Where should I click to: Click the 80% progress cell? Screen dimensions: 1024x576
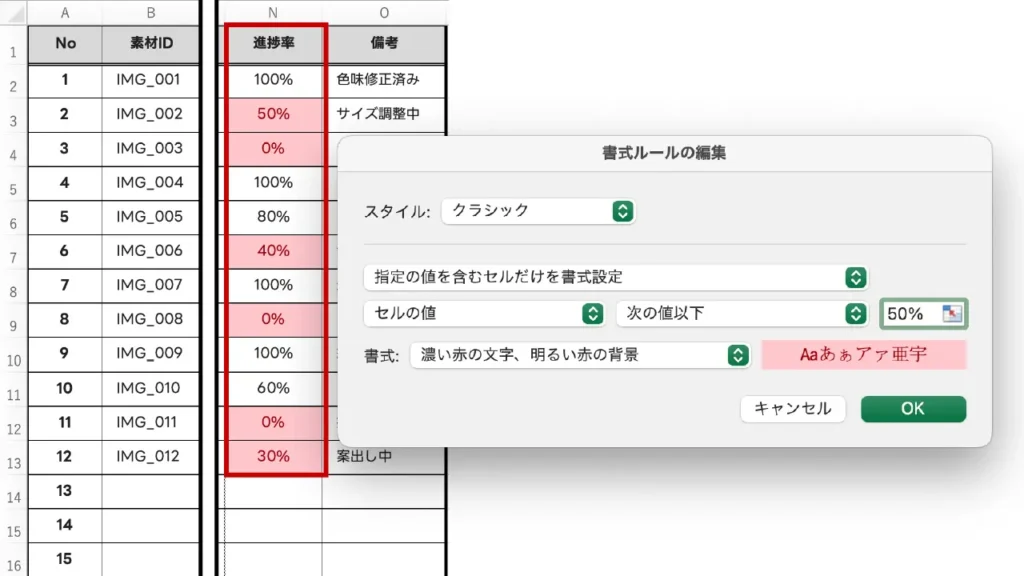pyautogui.click(x=273, y=217)
